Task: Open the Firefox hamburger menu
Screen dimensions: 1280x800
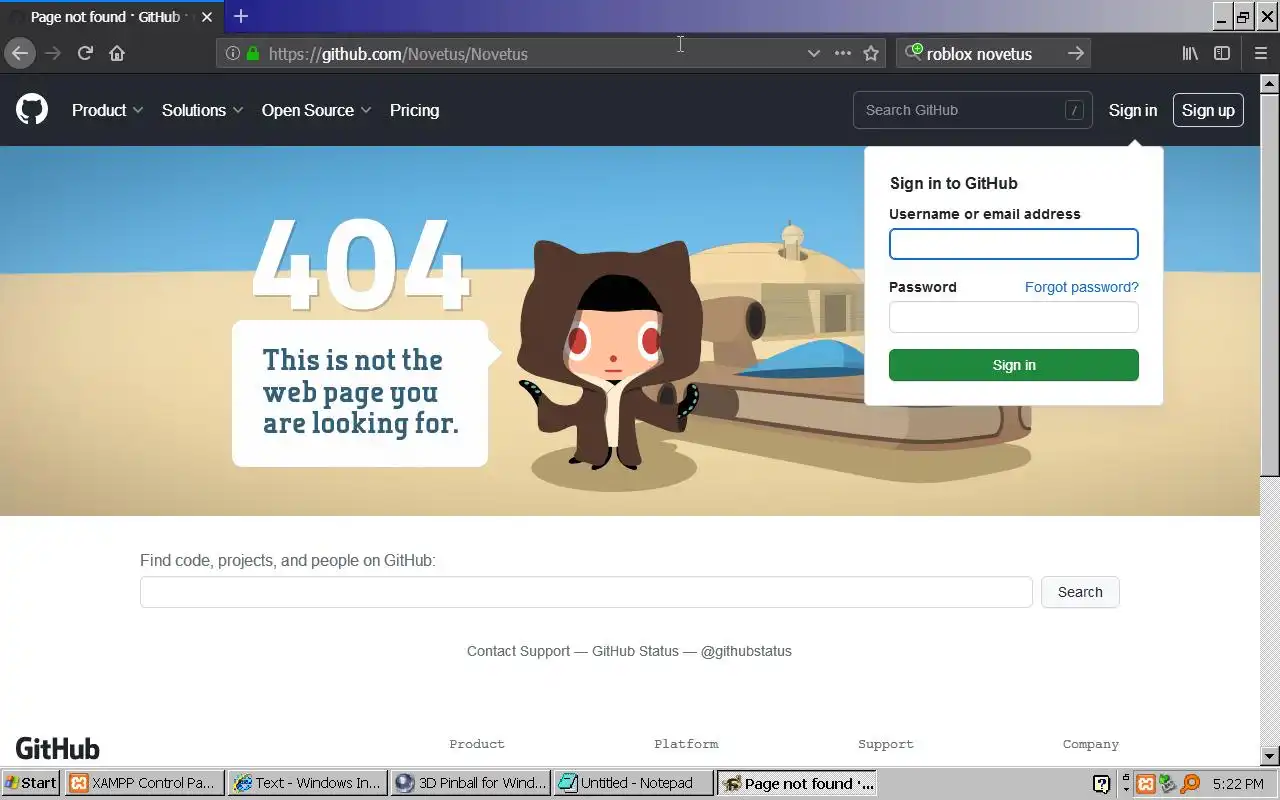Action: [x=1261, y=53]
